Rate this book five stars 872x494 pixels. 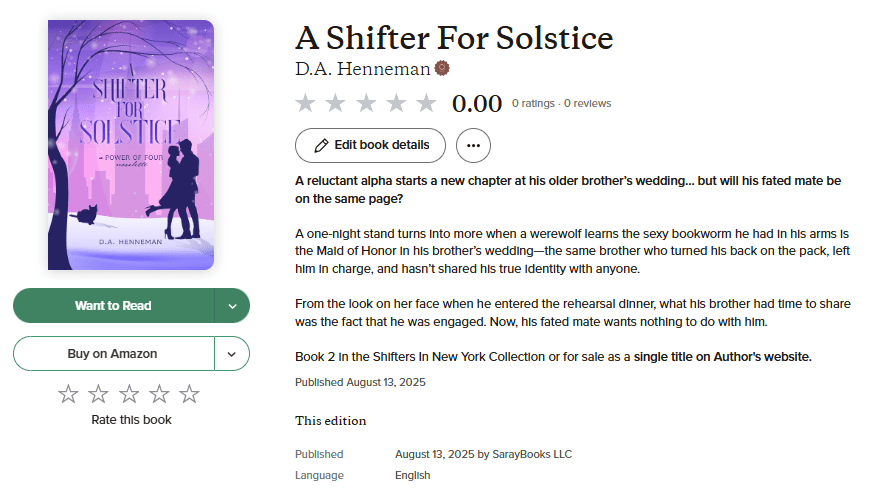tap(189, 394)
